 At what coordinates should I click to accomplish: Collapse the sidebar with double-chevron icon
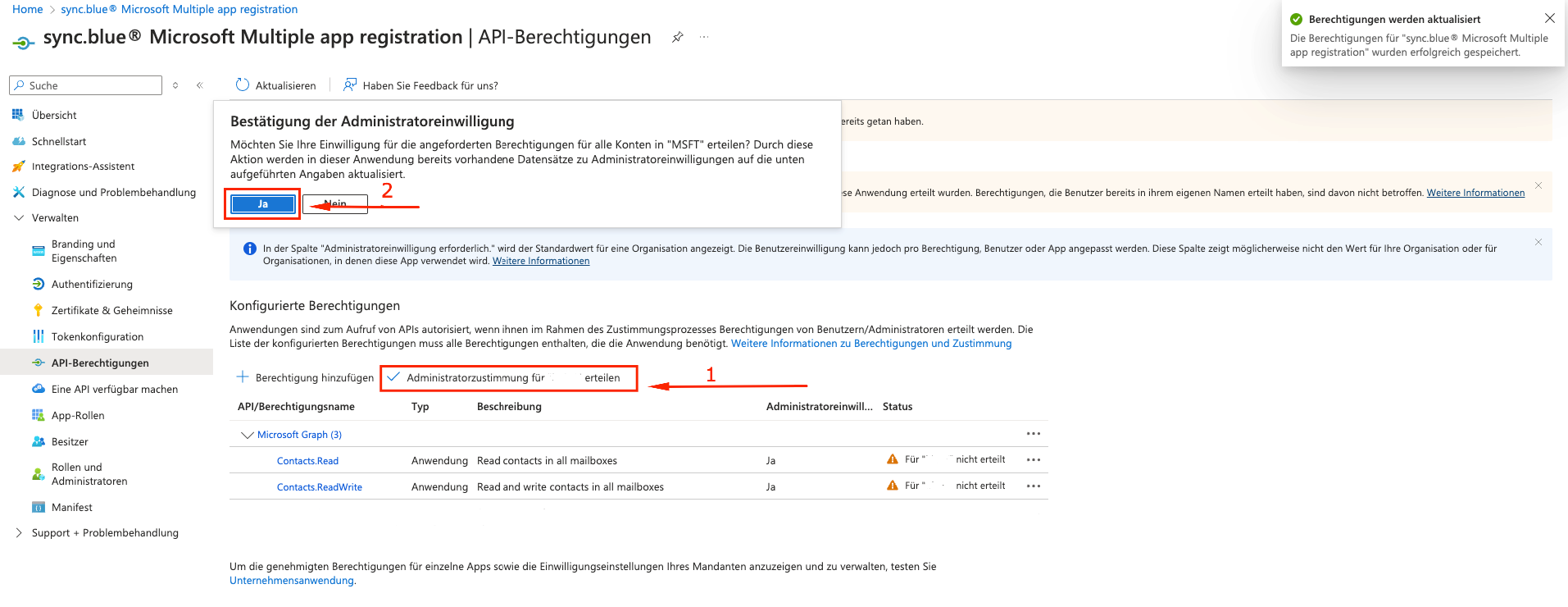point(199,85)
